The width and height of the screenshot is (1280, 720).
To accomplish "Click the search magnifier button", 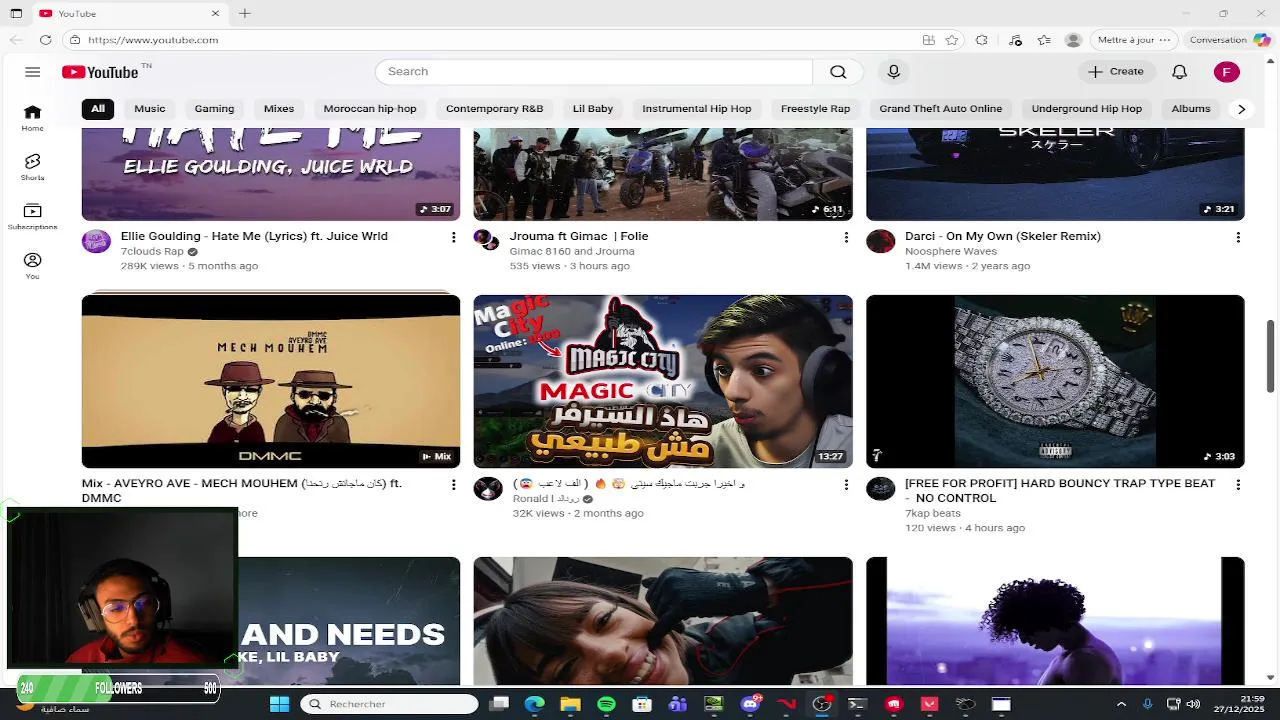I will (838, 72).
